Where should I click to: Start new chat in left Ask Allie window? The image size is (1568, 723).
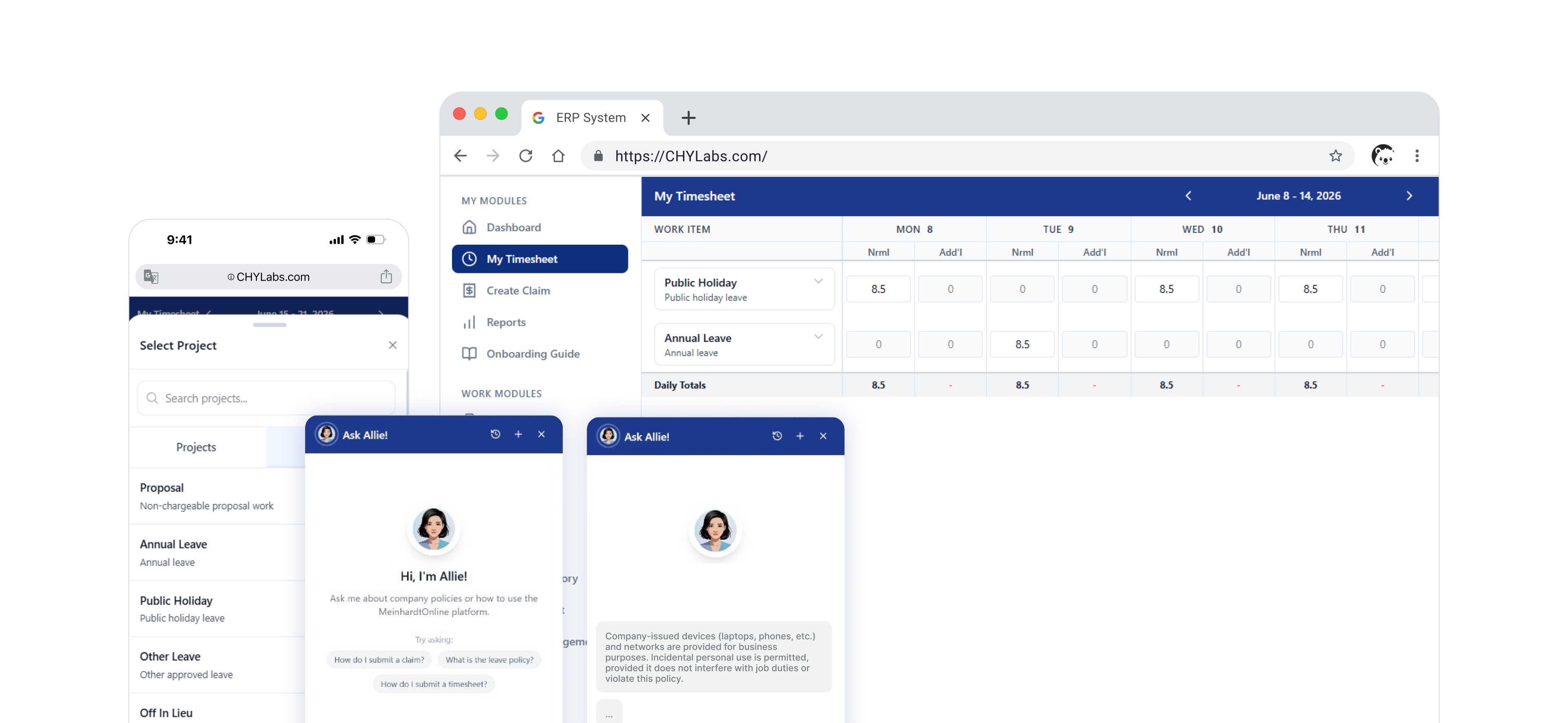click(x=518, y=434)
